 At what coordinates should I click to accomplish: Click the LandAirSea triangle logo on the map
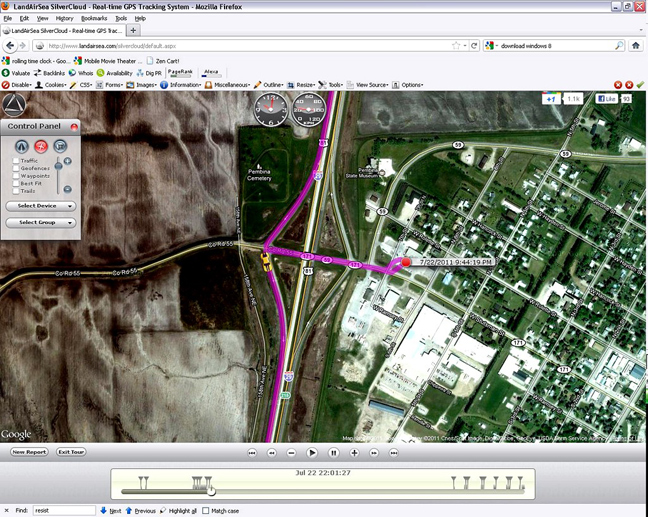click(14, 105)
